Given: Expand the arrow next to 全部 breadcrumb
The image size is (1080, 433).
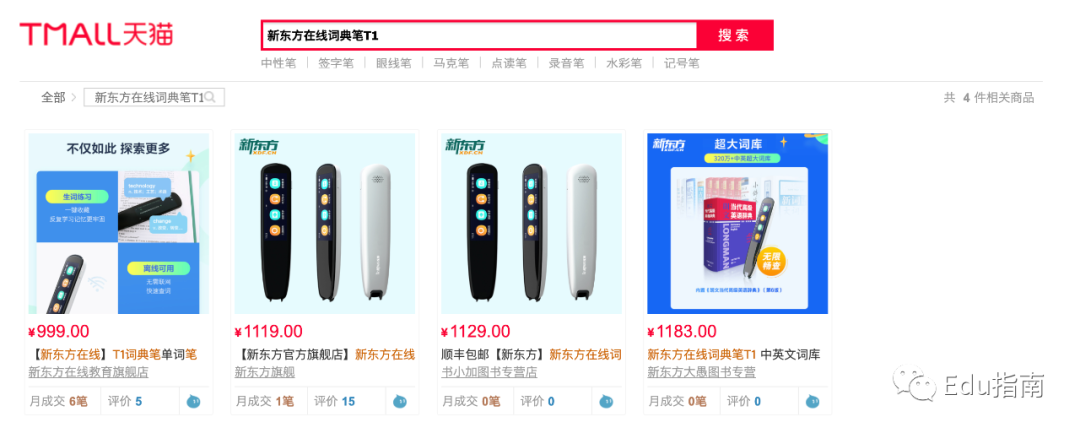Looking at the screenshot, I should pyautogui.click(x=74, y=98).
